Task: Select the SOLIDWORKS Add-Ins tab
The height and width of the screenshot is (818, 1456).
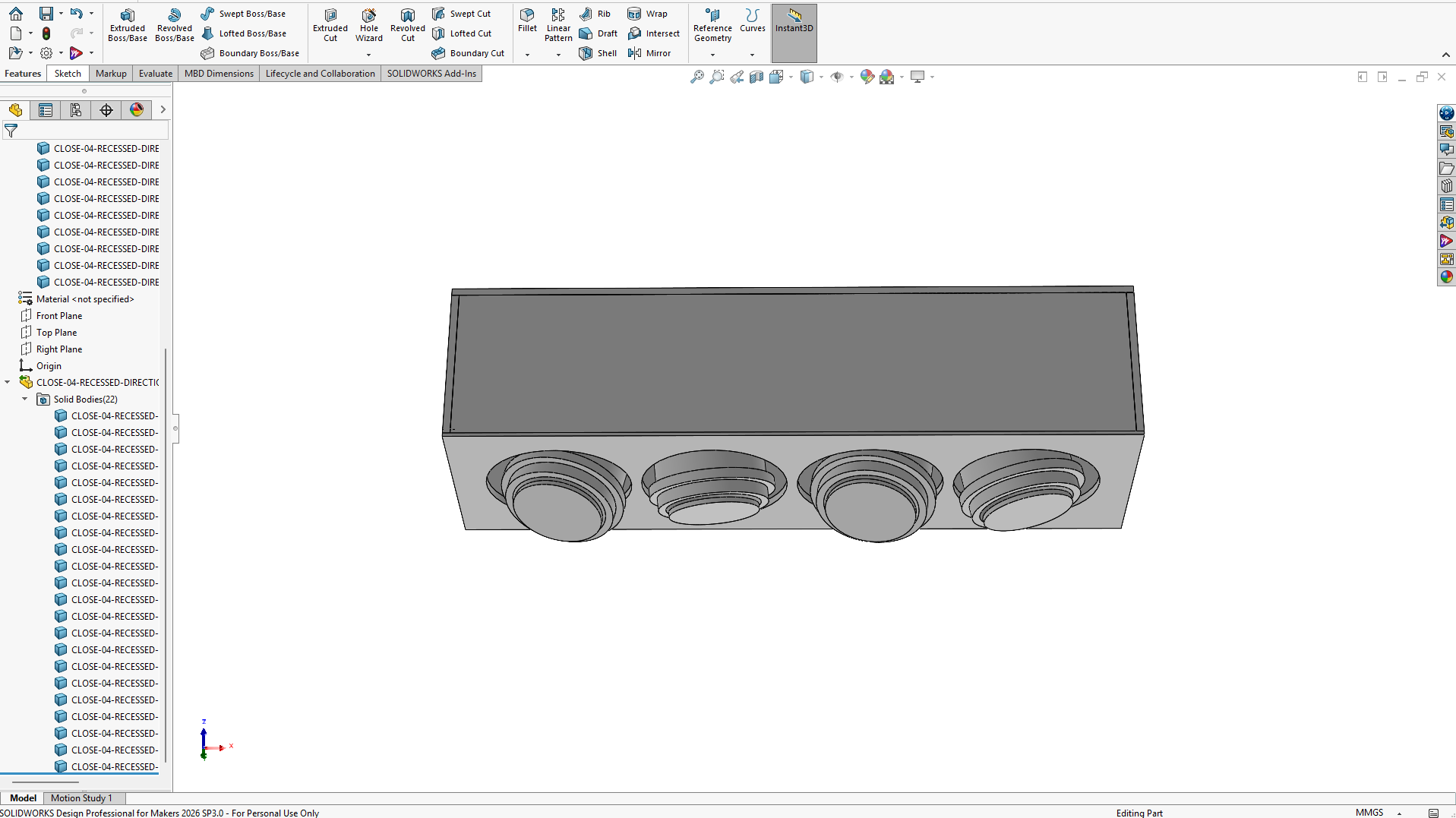Action: pos(431,74)
